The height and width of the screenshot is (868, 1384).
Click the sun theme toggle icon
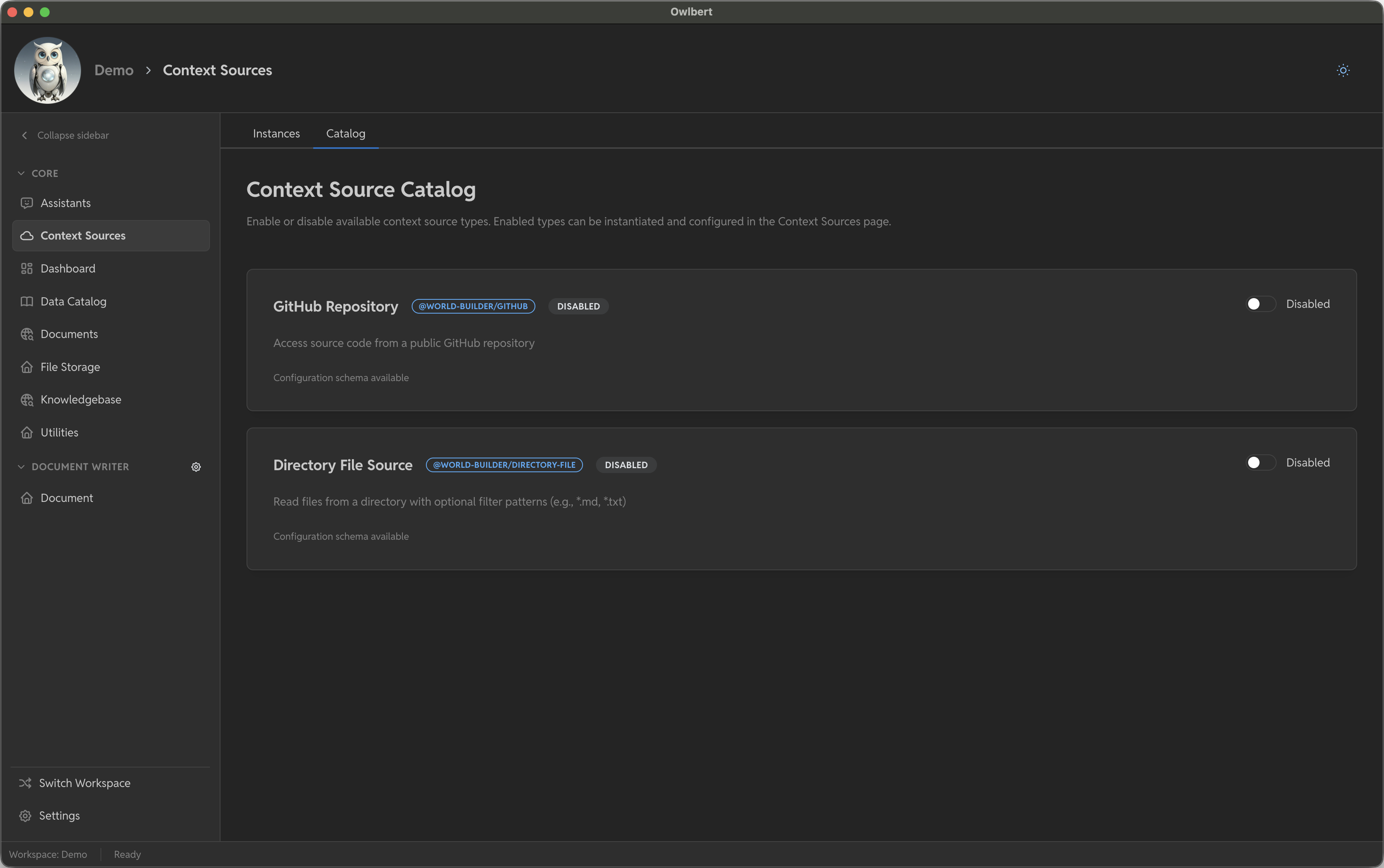coord(1343,71)
